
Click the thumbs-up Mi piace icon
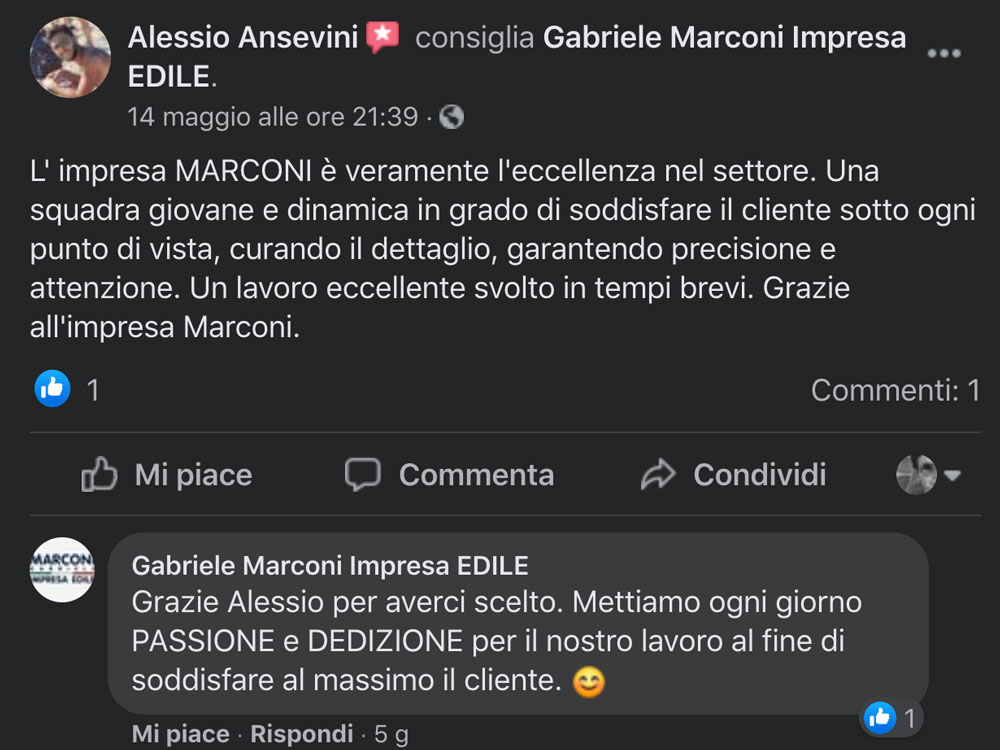click(x=99, y=475)
